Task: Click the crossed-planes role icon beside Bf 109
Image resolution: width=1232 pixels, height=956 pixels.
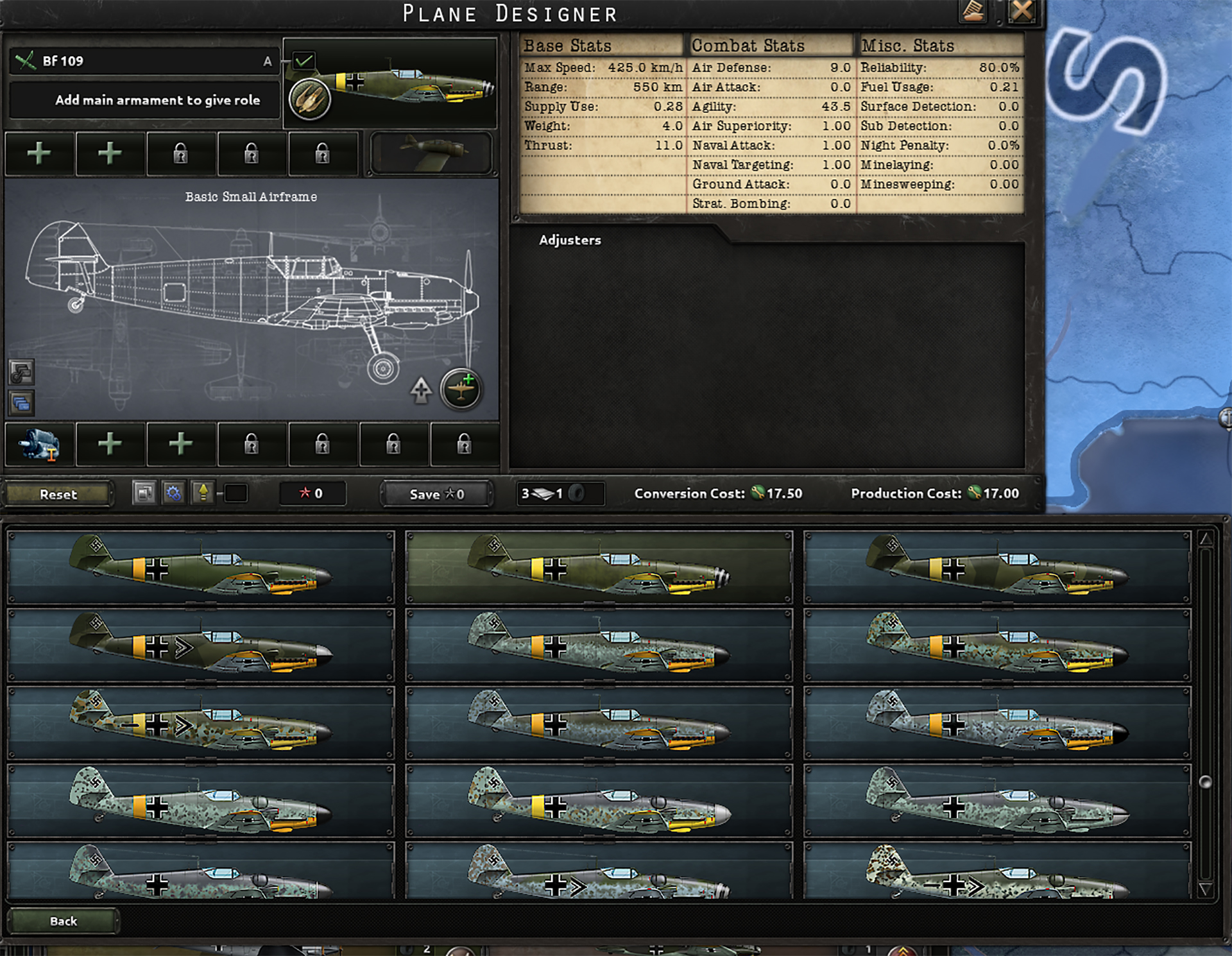Action: (x=26, y=61)
